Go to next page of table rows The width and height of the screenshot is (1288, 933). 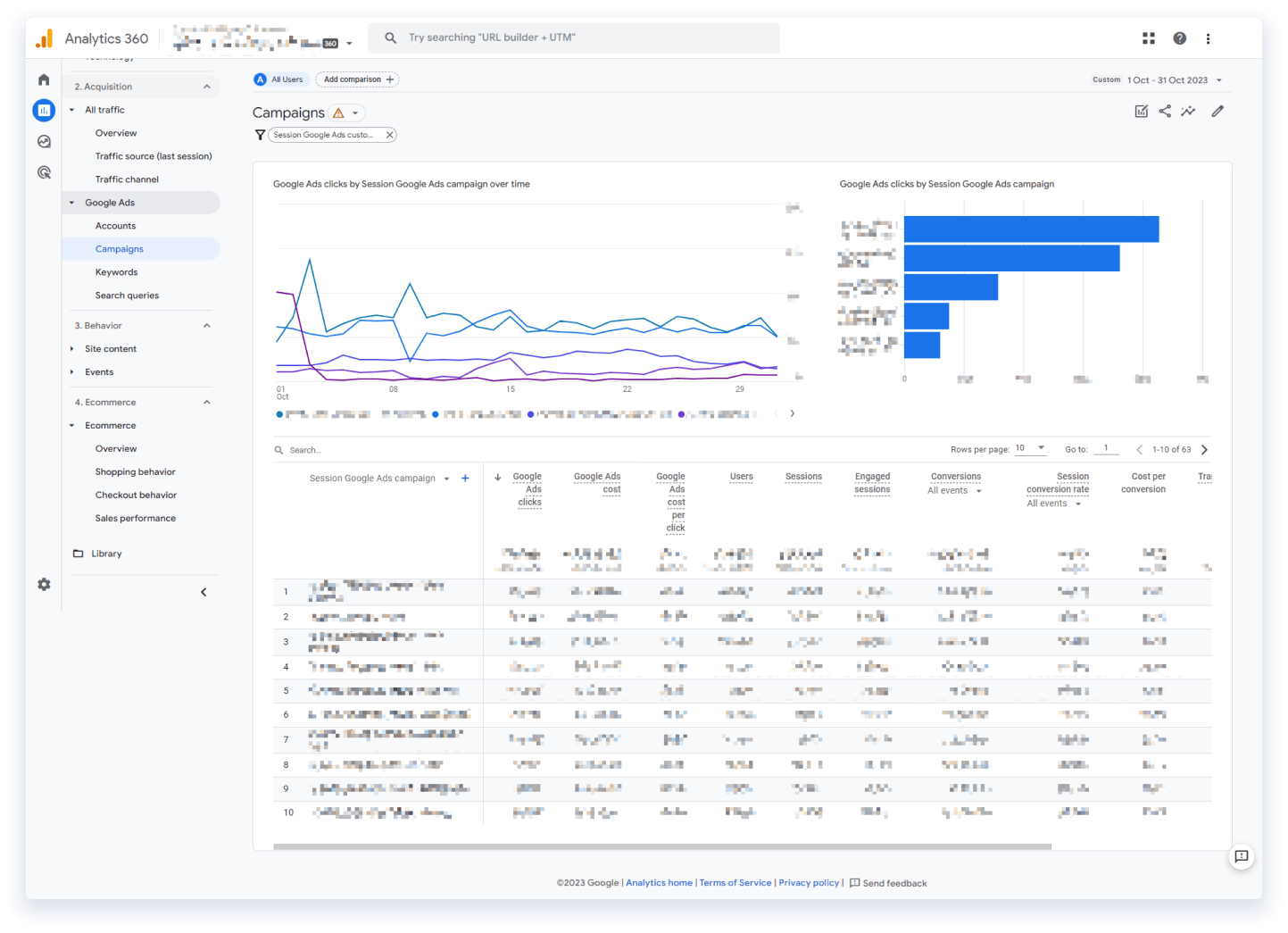1204,450
